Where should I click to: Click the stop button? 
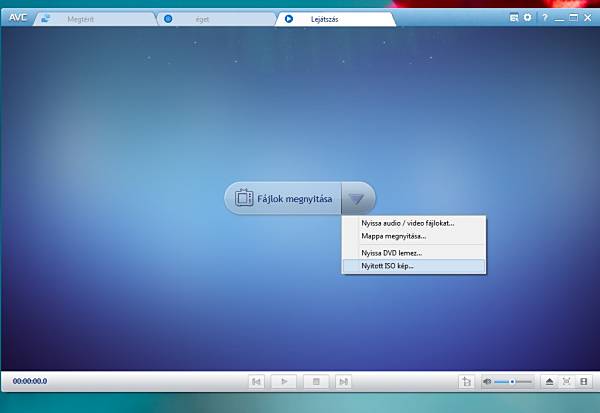point(316,382)
